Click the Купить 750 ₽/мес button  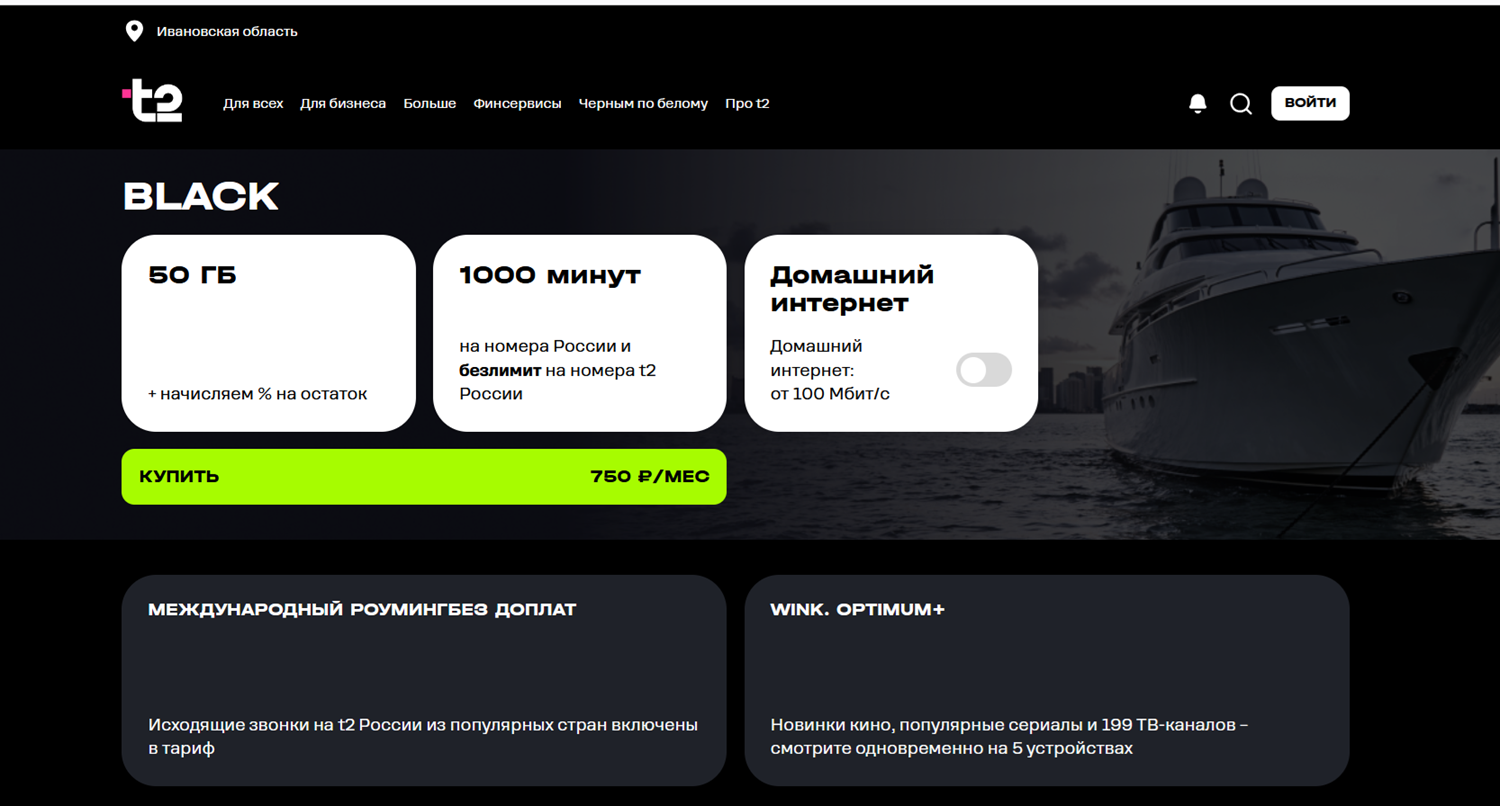(424, 476)
